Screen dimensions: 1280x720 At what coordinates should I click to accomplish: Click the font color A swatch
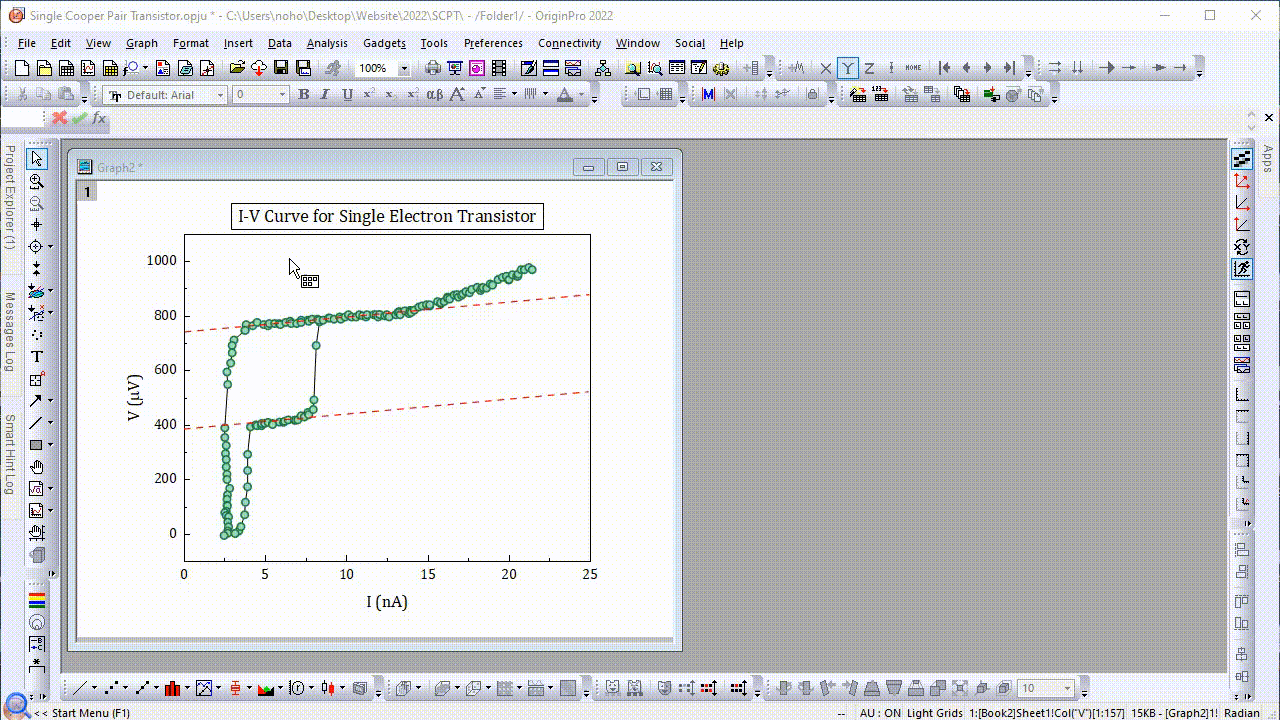tap(564, 95)
